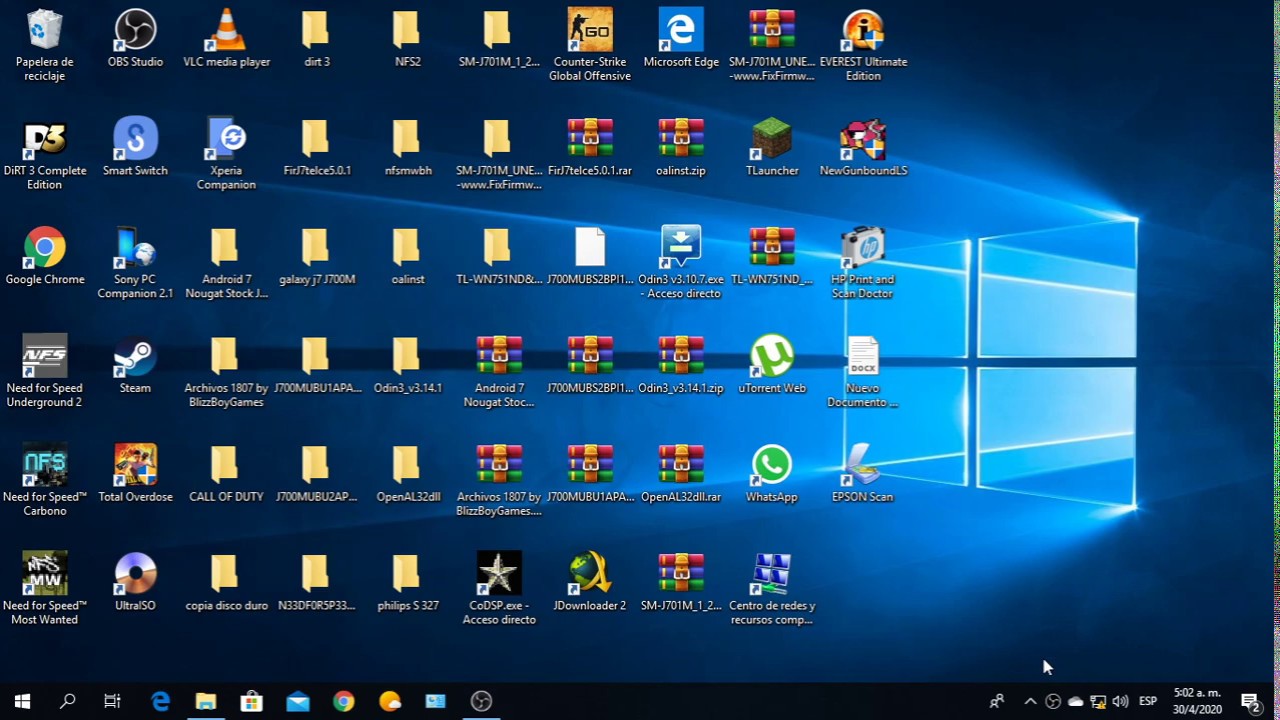Viewport: 1280px width, 720px height.
Task: Launch Microsoft Edge from the taskbar
Action: (160, 701)
